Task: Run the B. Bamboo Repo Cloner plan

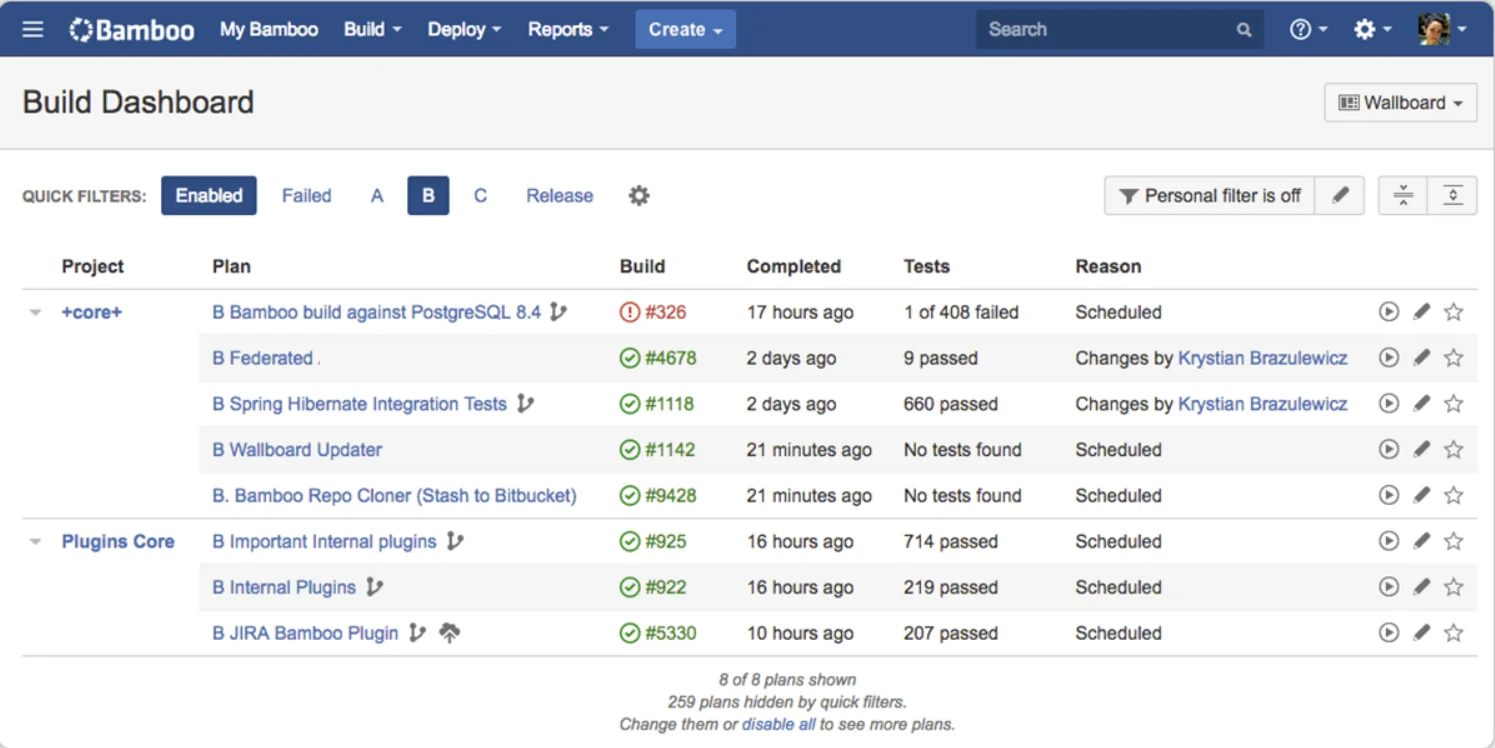Action: [1389, 496]
